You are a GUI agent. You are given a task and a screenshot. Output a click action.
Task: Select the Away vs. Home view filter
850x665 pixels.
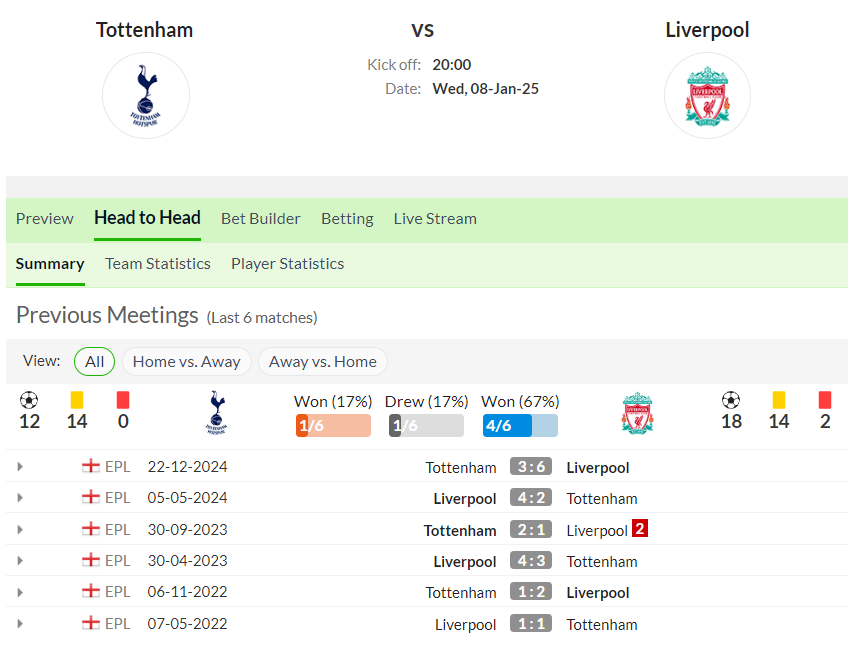(x=323, y=361)
